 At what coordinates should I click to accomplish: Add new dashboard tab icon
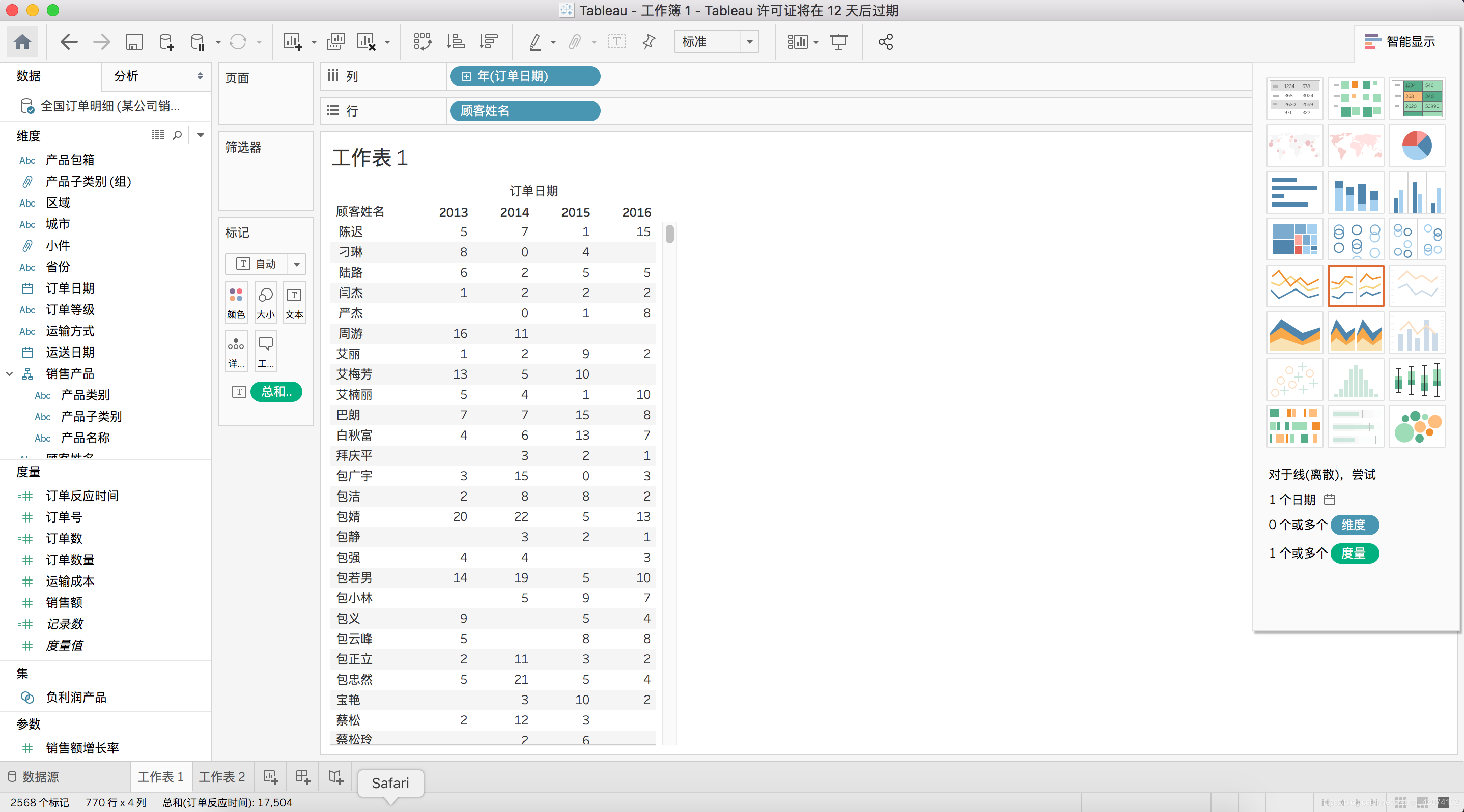point(303,777)
